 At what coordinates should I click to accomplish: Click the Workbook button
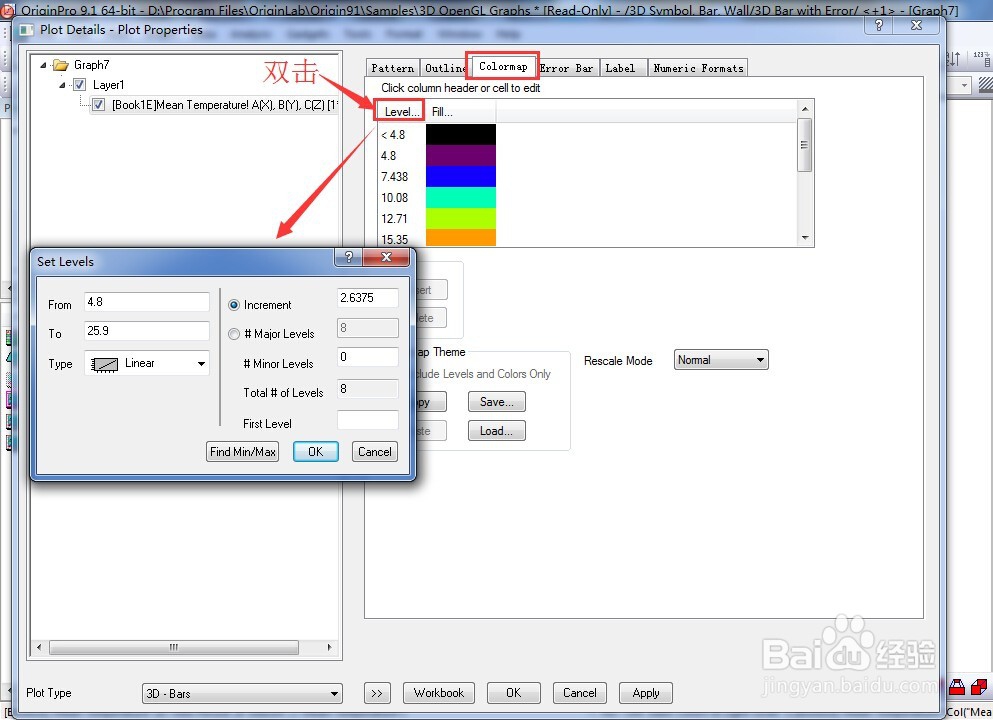439,693
